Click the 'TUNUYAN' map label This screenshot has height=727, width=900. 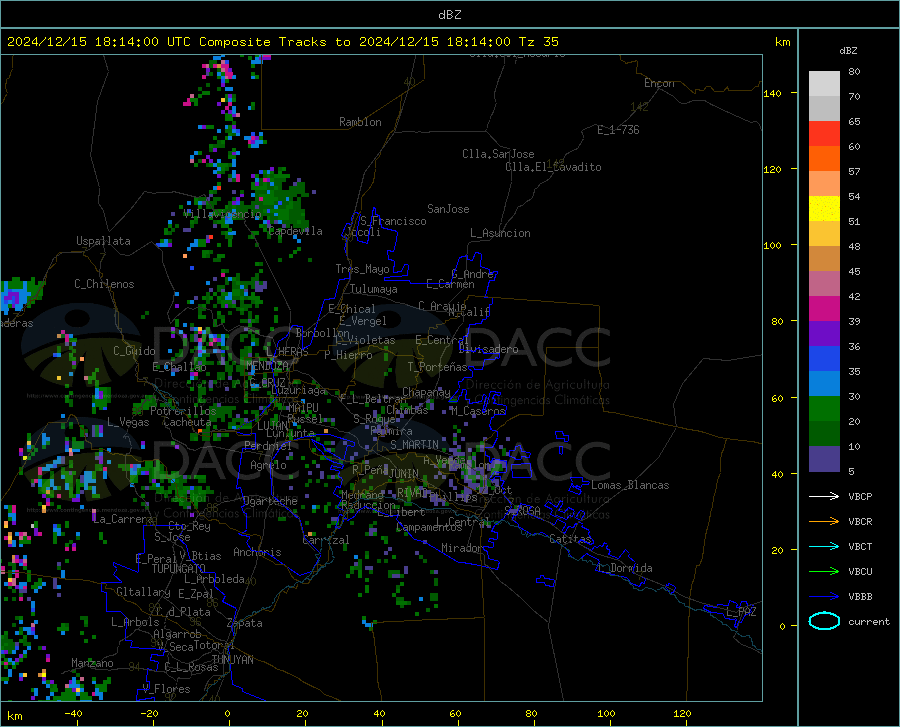click(x=232, y=660)
